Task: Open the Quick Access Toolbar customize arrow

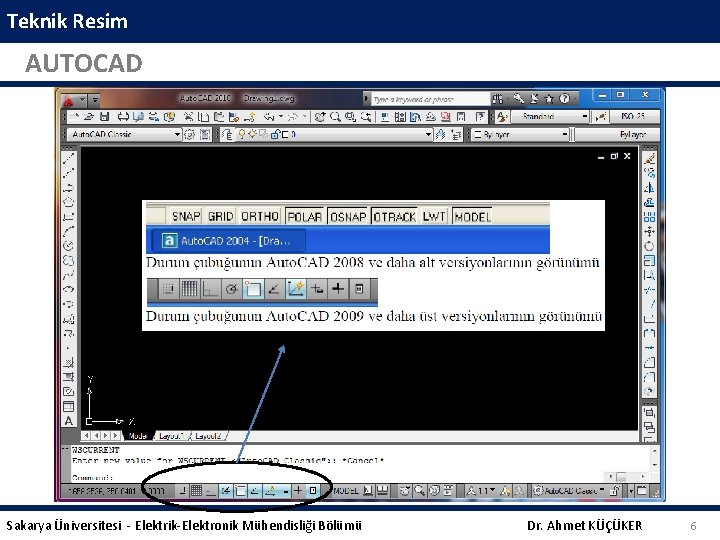Action: click(94, 99)
